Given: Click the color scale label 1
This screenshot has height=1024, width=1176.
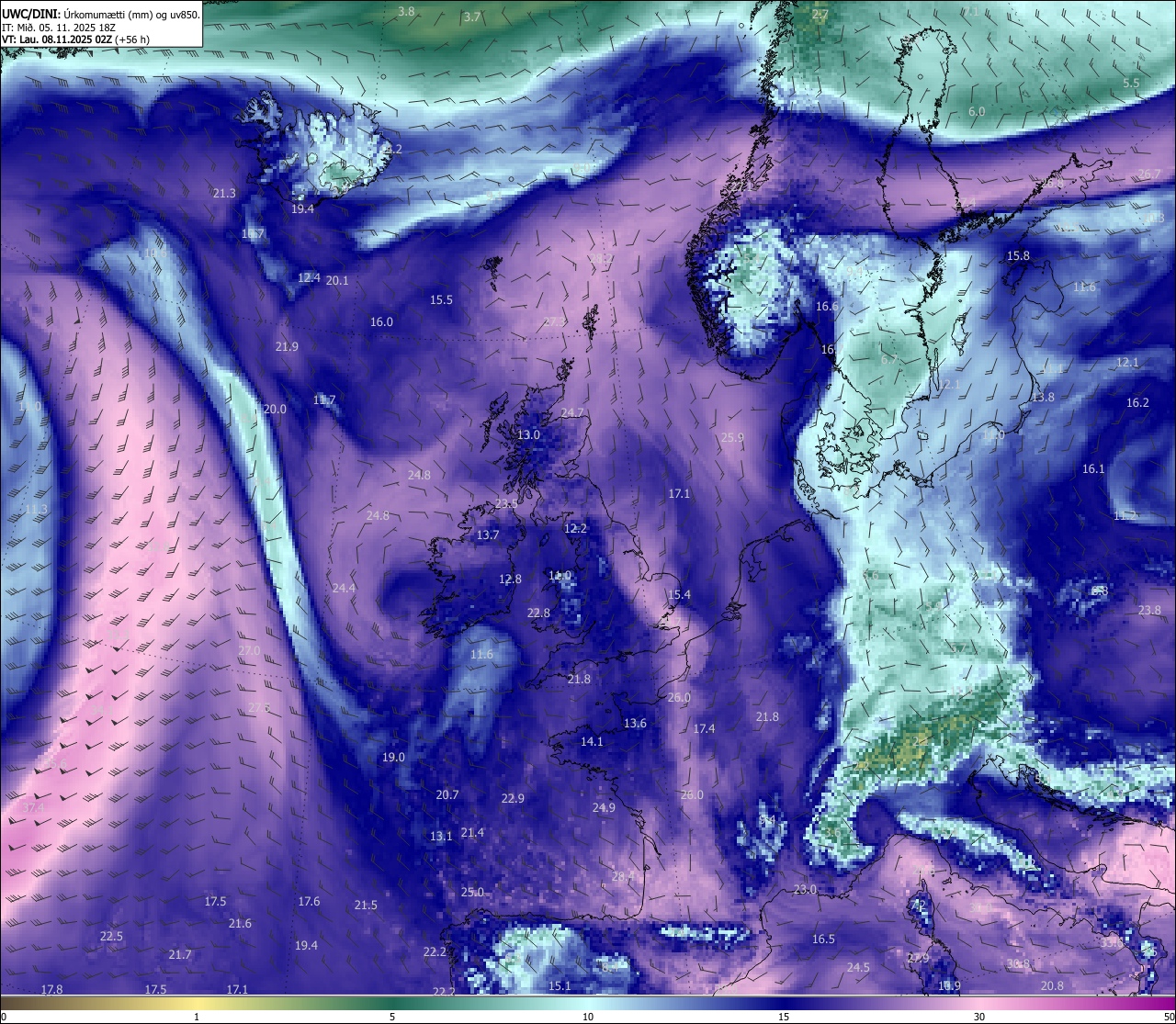Looking at the screenshot, I should coord(197,1017).
